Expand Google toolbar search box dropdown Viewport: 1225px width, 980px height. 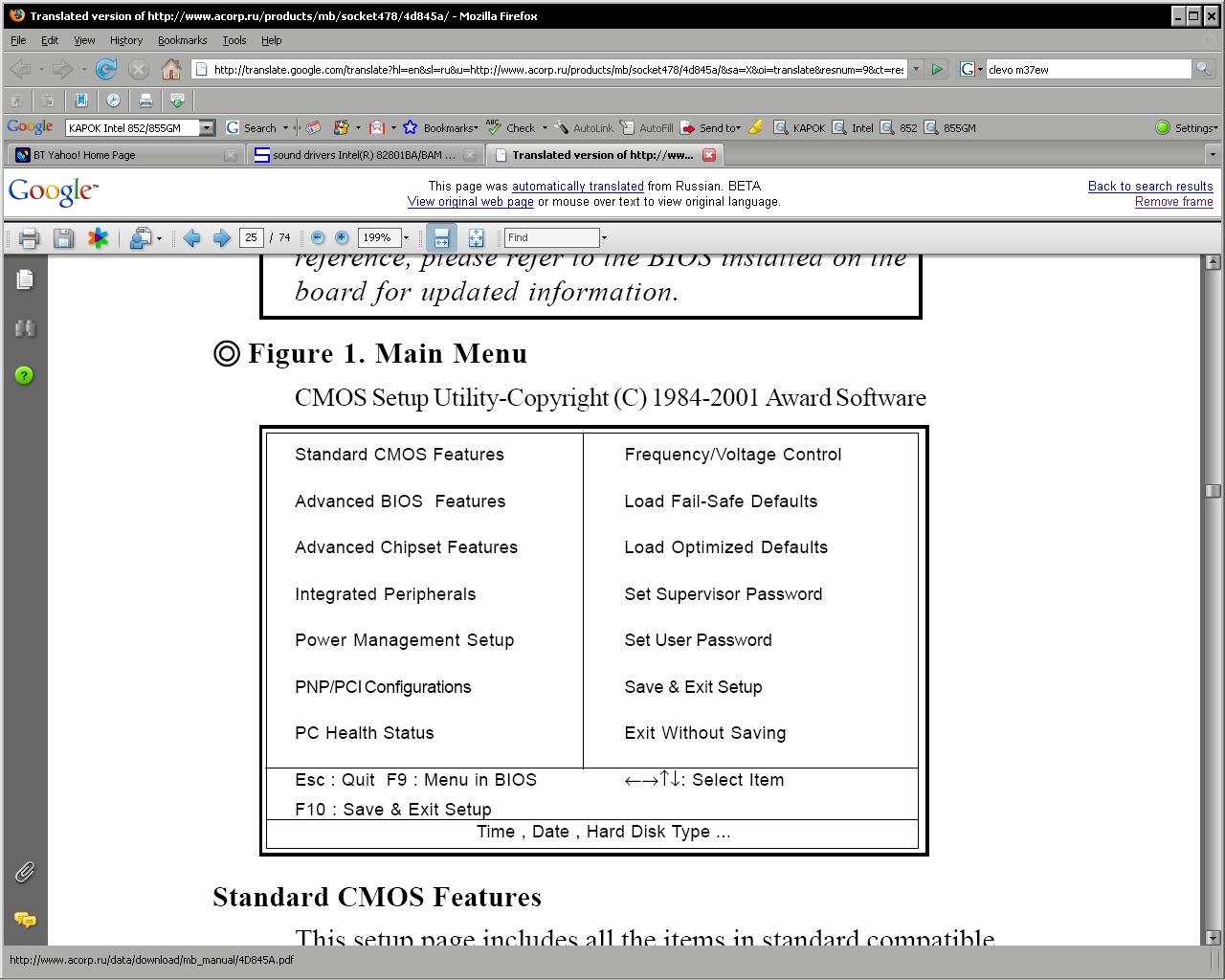tap(207, 127)
